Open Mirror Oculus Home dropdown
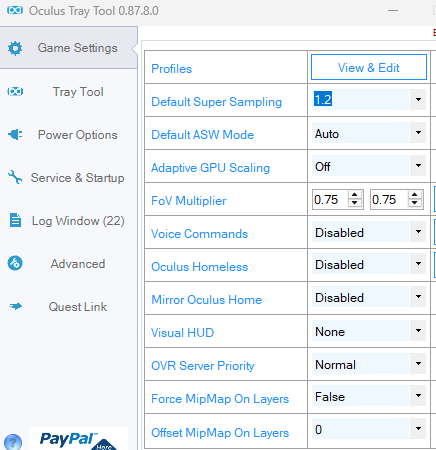 tap(418, 297)
